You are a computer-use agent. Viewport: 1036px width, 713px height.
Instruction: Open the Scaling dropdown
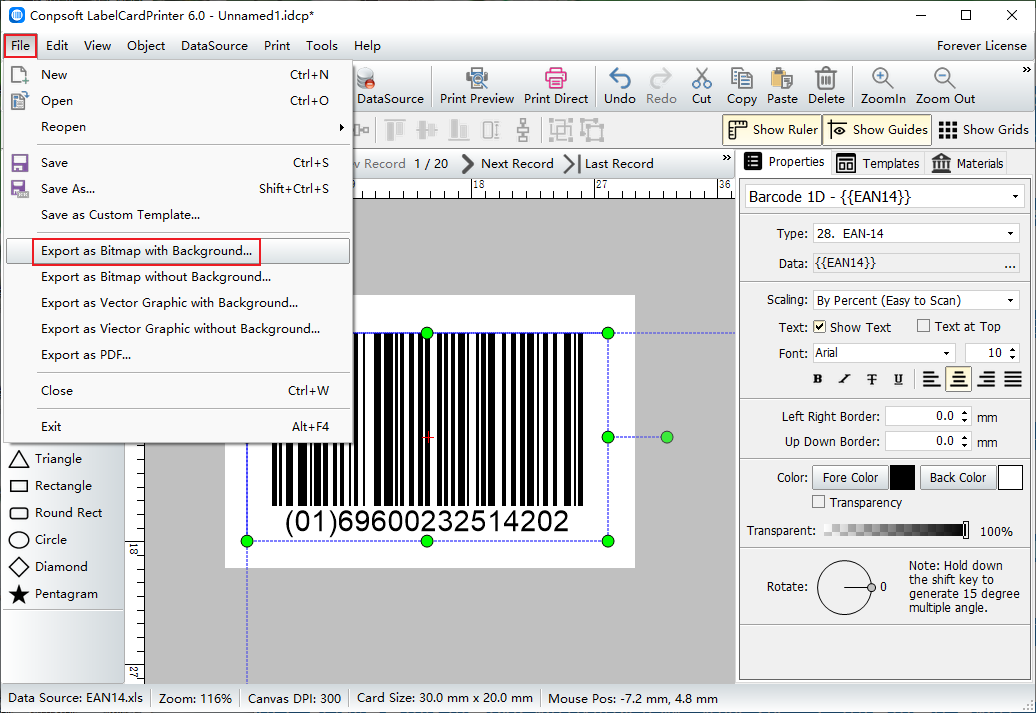[x=1010, y=300]
